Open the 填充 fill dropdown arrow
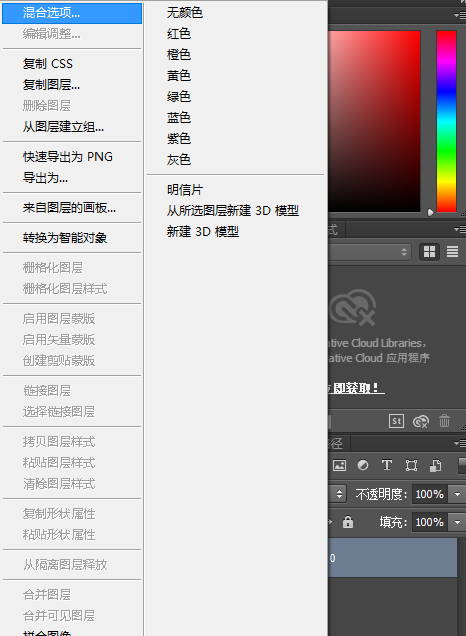466x636 pixels. tap(457, 522)
